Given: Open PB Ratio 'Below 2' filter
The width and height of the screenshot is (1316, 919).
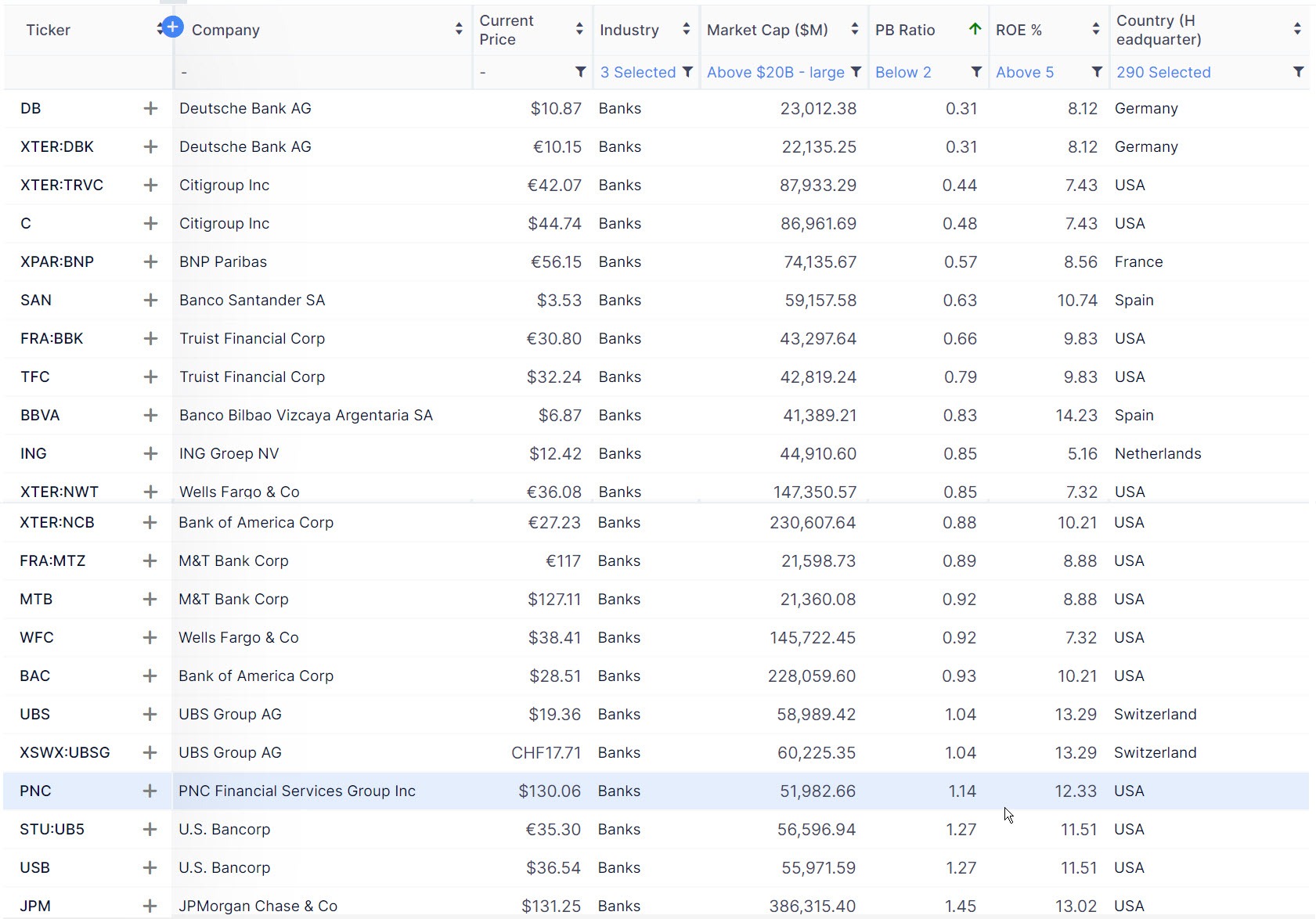Looking at the screenshot, I should tap(903, 73).
